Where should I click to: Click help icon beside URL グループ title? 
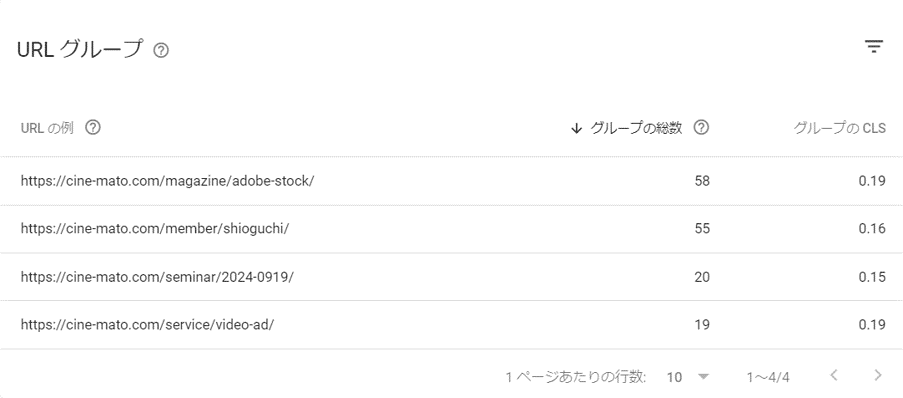click(x=161, y=51)
